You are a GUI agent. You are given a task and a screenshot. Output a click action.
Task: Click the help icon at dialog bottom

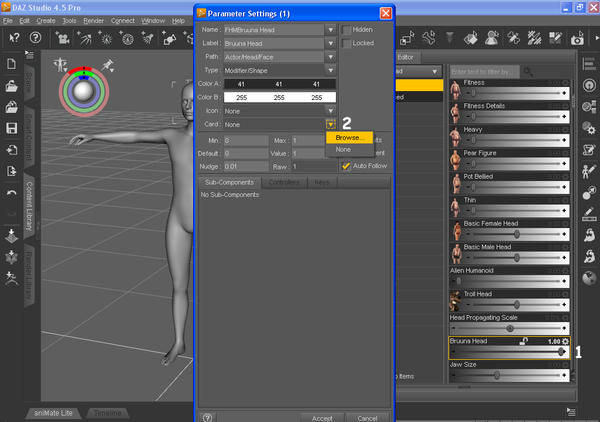[x=207, y=417]
